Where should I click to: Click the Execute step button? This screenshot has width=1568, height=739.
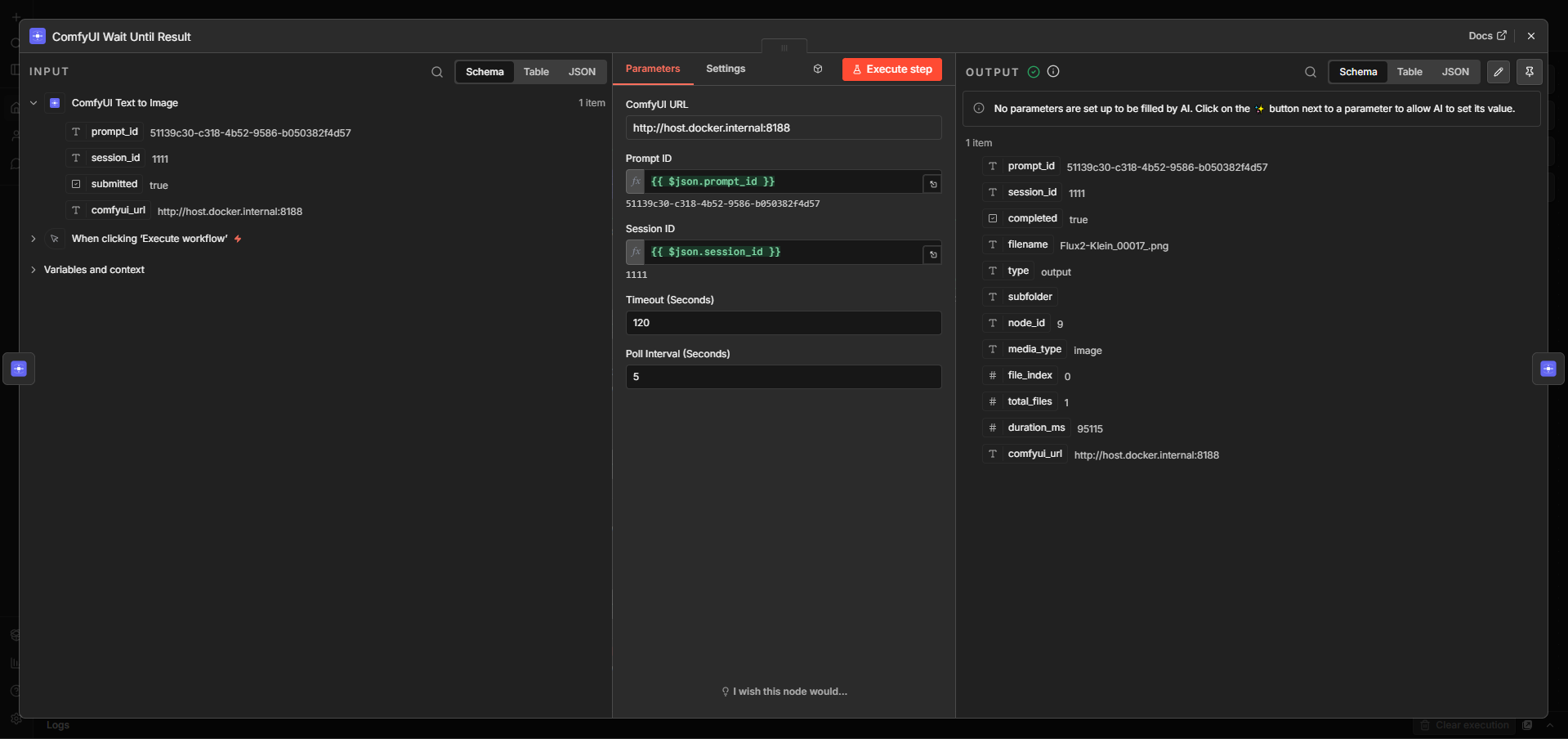[891, 69]
